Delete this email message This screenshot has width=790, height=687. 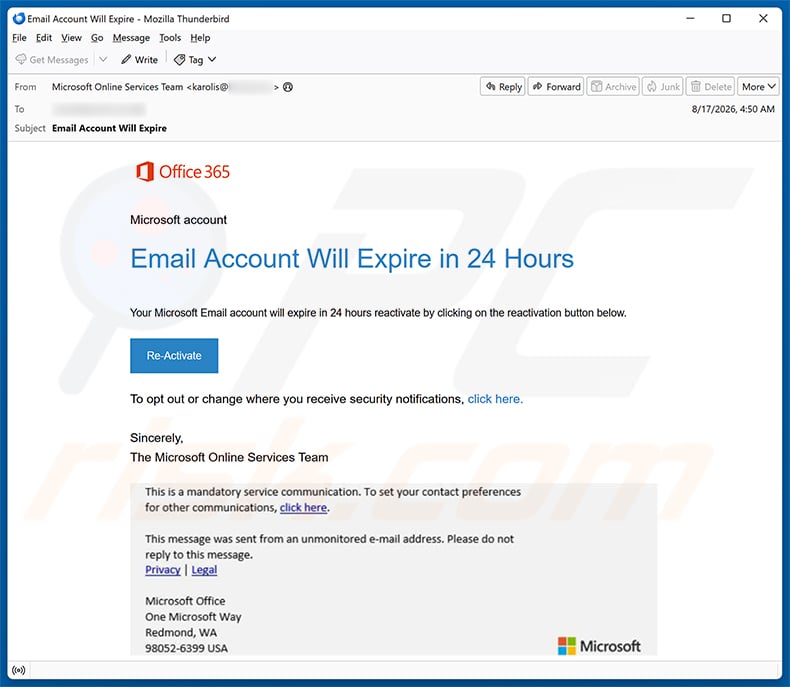click(x=710, y=87)
